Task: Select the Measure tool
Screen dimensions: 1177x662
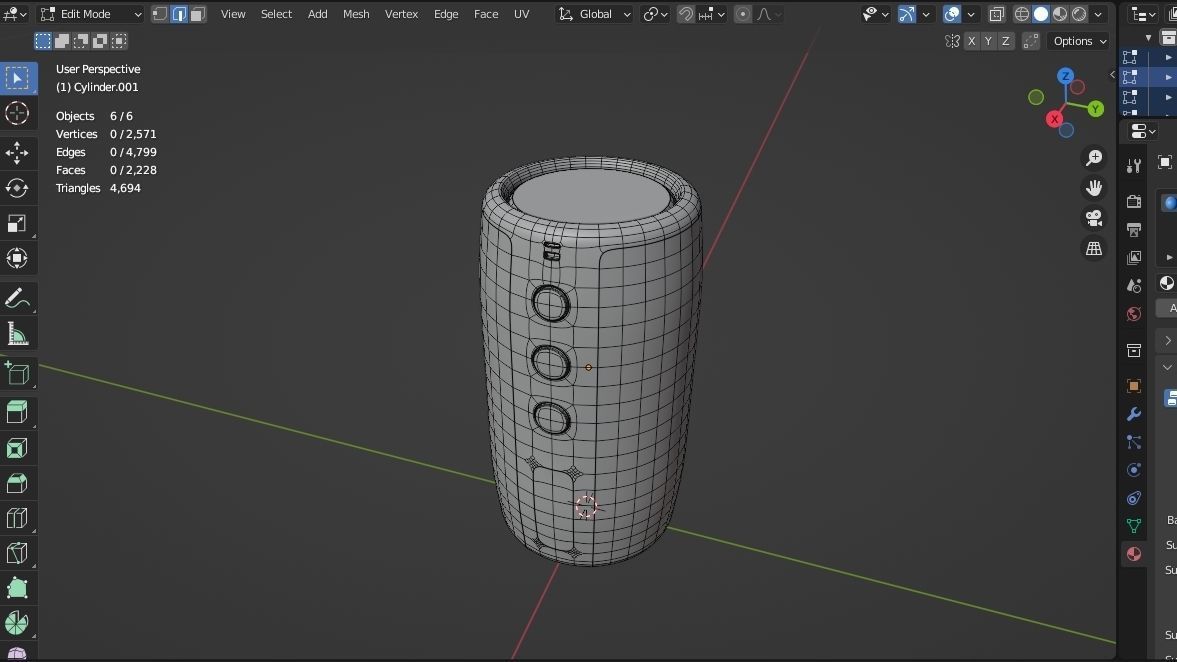Action: [x=17, y=334]
